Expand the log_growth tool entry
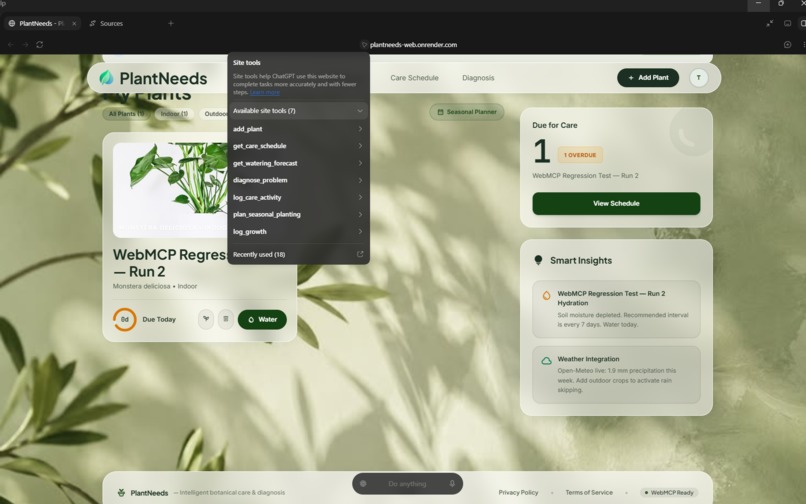 point(298,231)
